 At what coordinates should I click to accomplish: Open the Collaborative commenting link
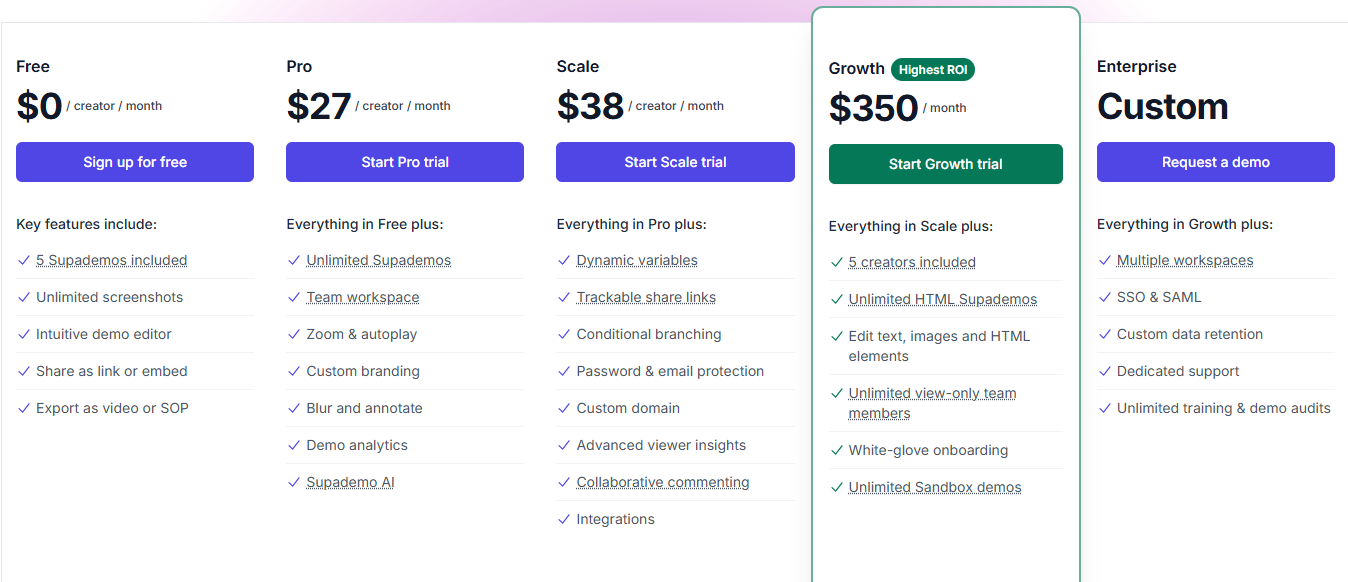[x=662, y=482]
